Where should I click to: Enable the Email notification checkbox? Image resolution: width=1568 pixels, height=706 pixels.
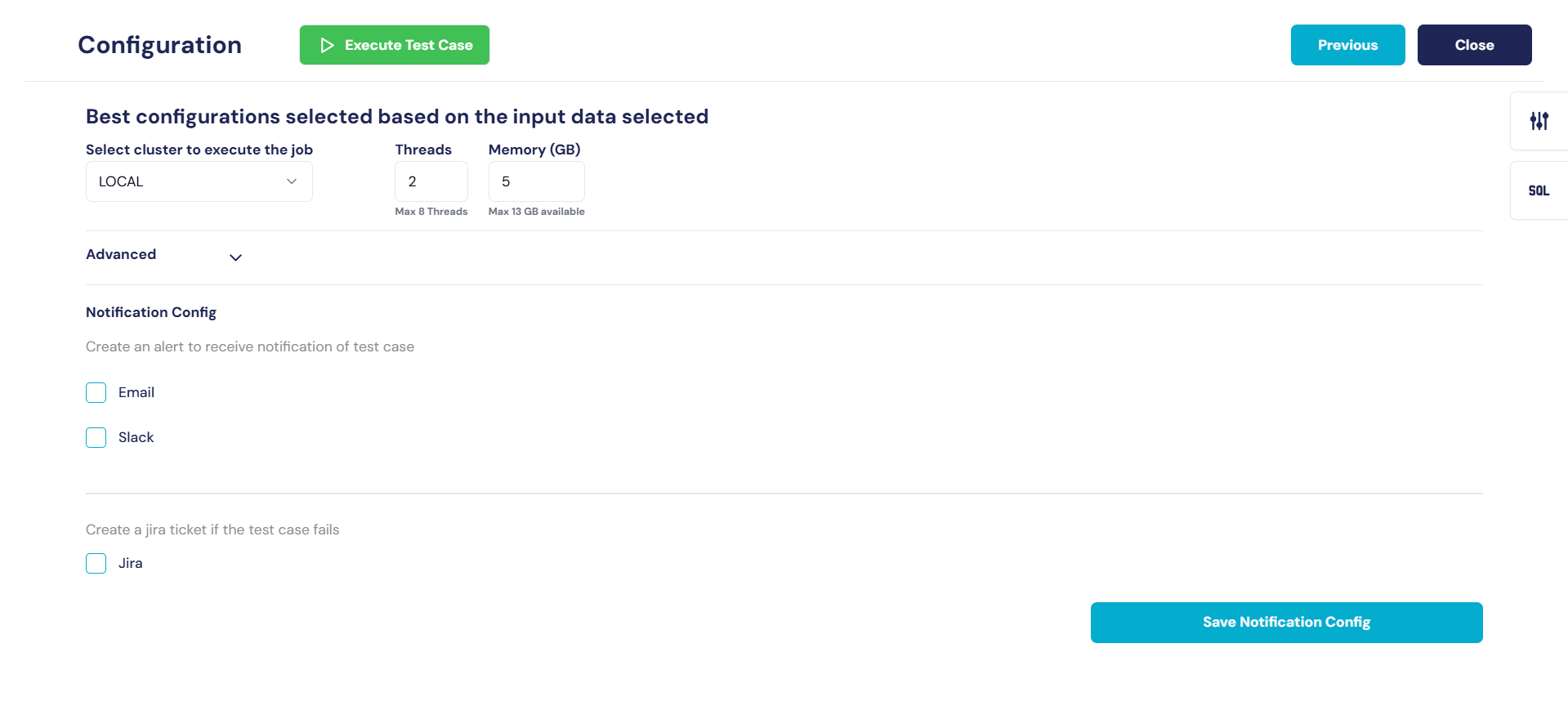96,393
